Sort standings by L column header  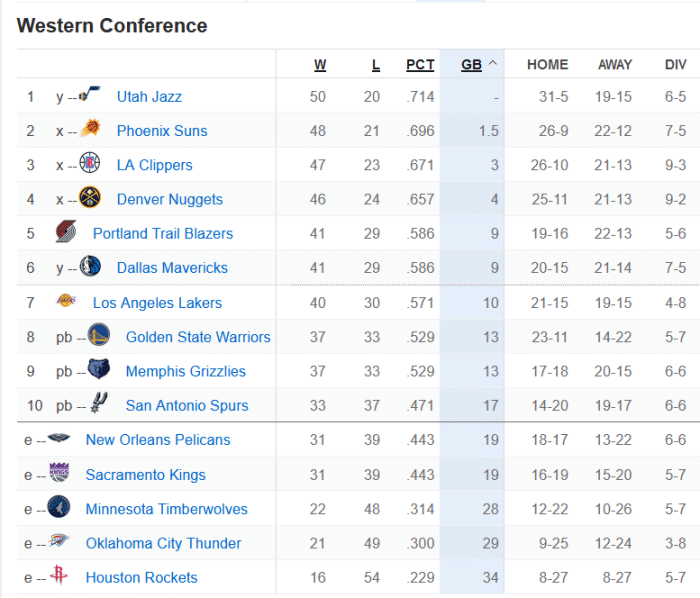point(376,65)
